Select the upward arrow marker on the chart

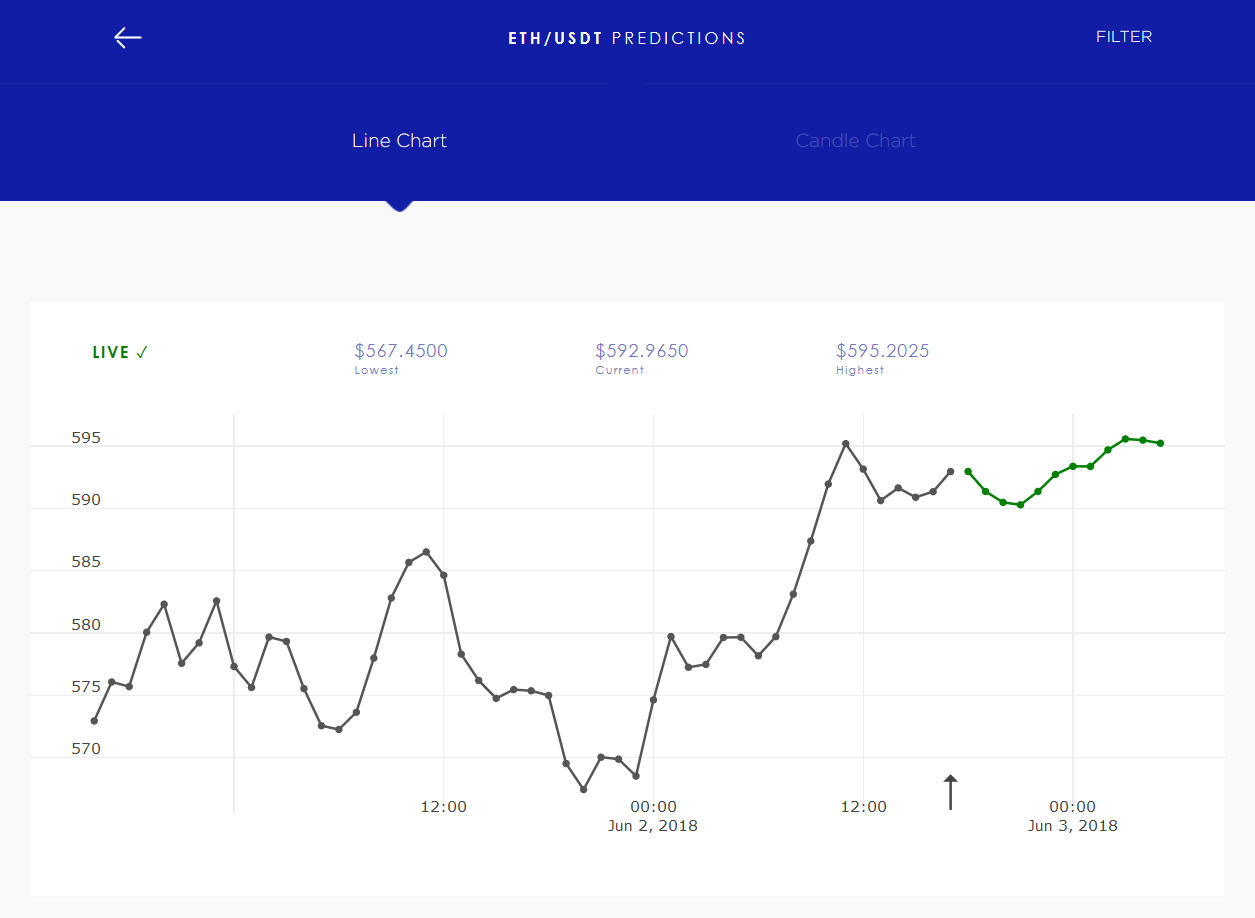[950, 792]
